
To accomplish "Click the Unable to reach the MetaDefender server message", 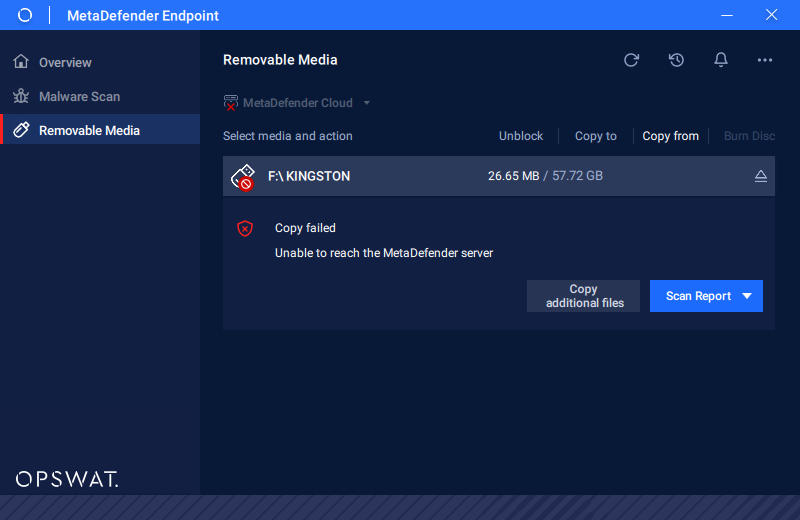I will pyautogui.click(x=384, y=253).
